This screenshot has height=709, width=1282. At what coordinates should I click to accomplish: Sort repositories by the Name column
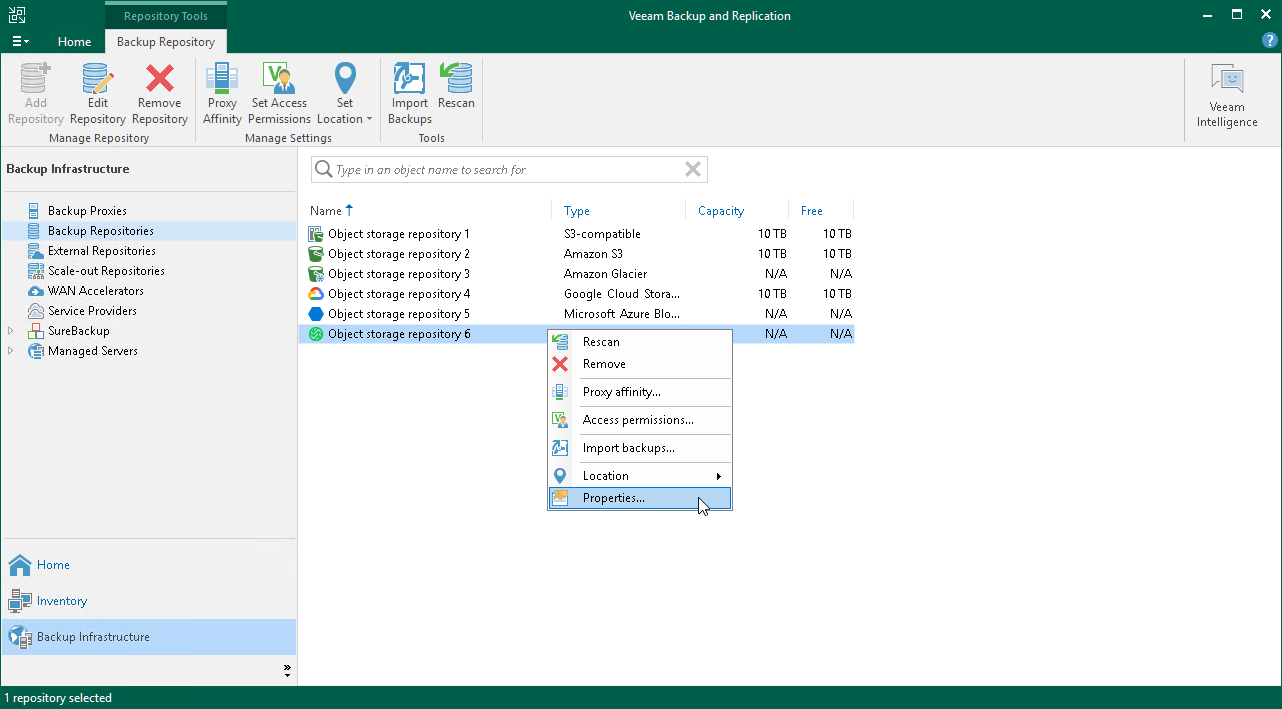tap(327, 210)
